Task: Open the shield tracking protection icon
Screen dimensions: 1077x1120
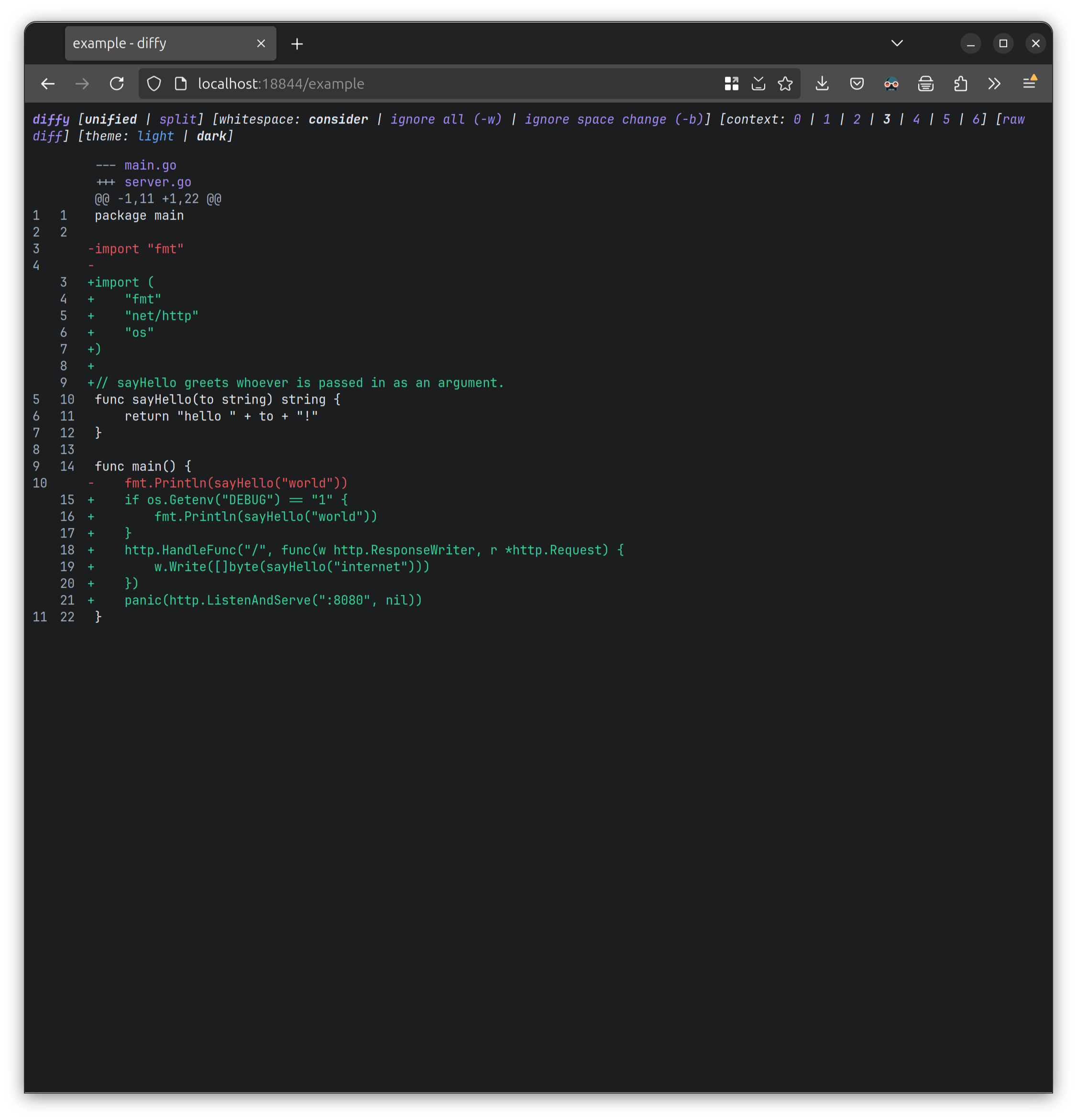Action: [154, 84]
